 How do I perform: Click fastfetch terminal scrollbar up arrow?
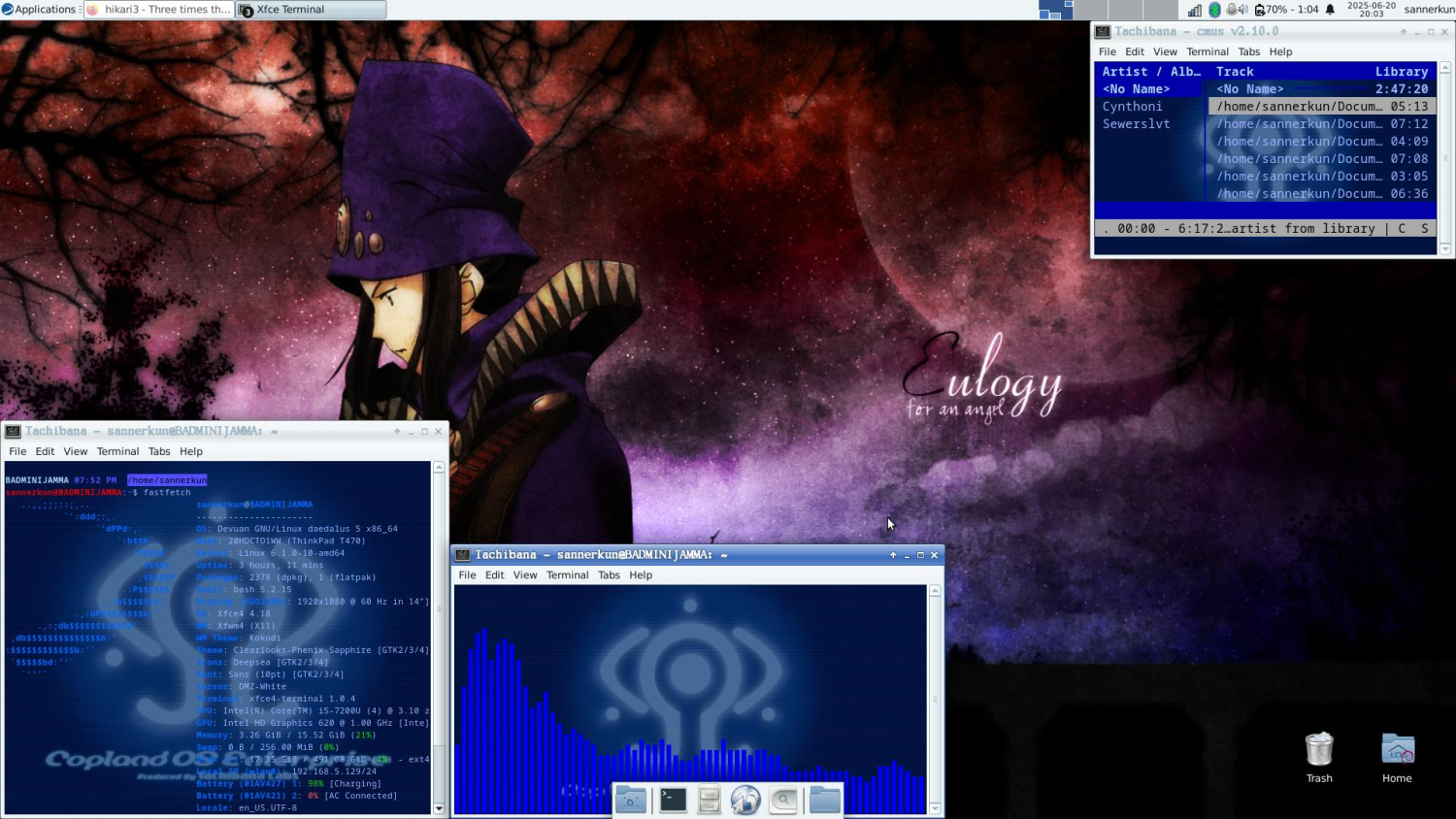point(439,468)
